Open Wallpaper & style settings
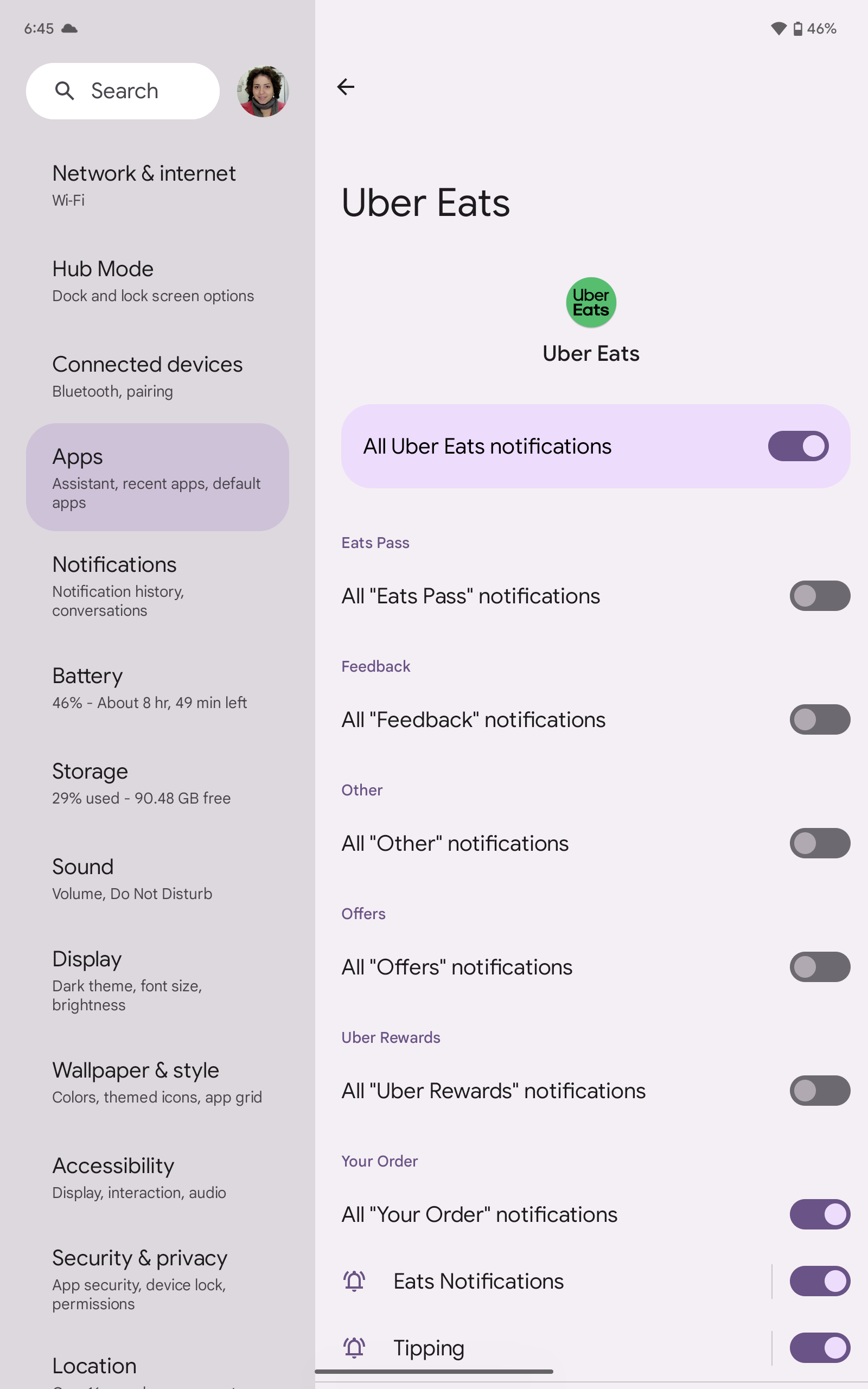868x1389 pixels. 157,1082
